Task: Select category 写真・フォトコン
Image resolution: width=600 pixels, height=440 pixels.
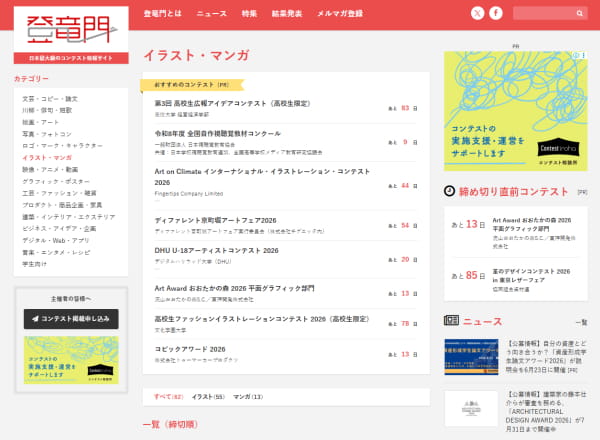Action: (x=47, y=134)
